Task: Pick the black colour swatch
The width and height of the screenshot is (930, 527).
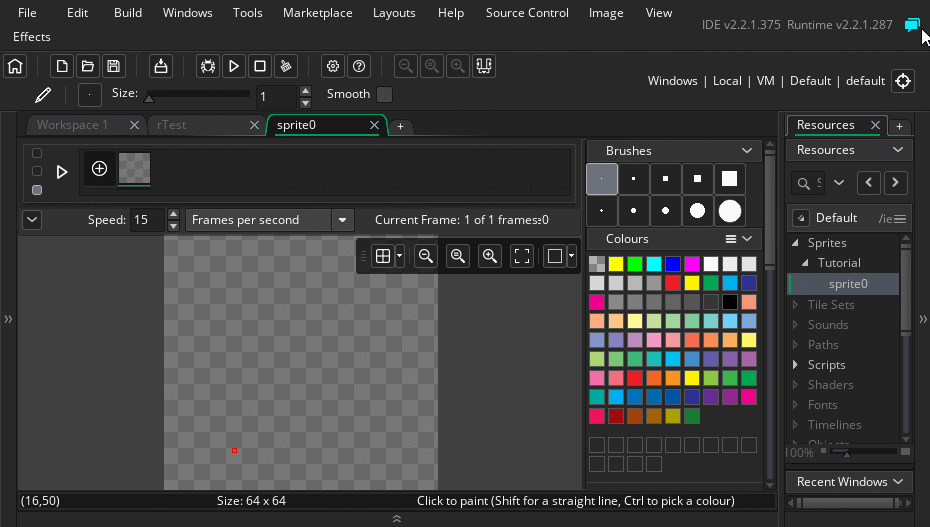Action: [x=730, y=302]
